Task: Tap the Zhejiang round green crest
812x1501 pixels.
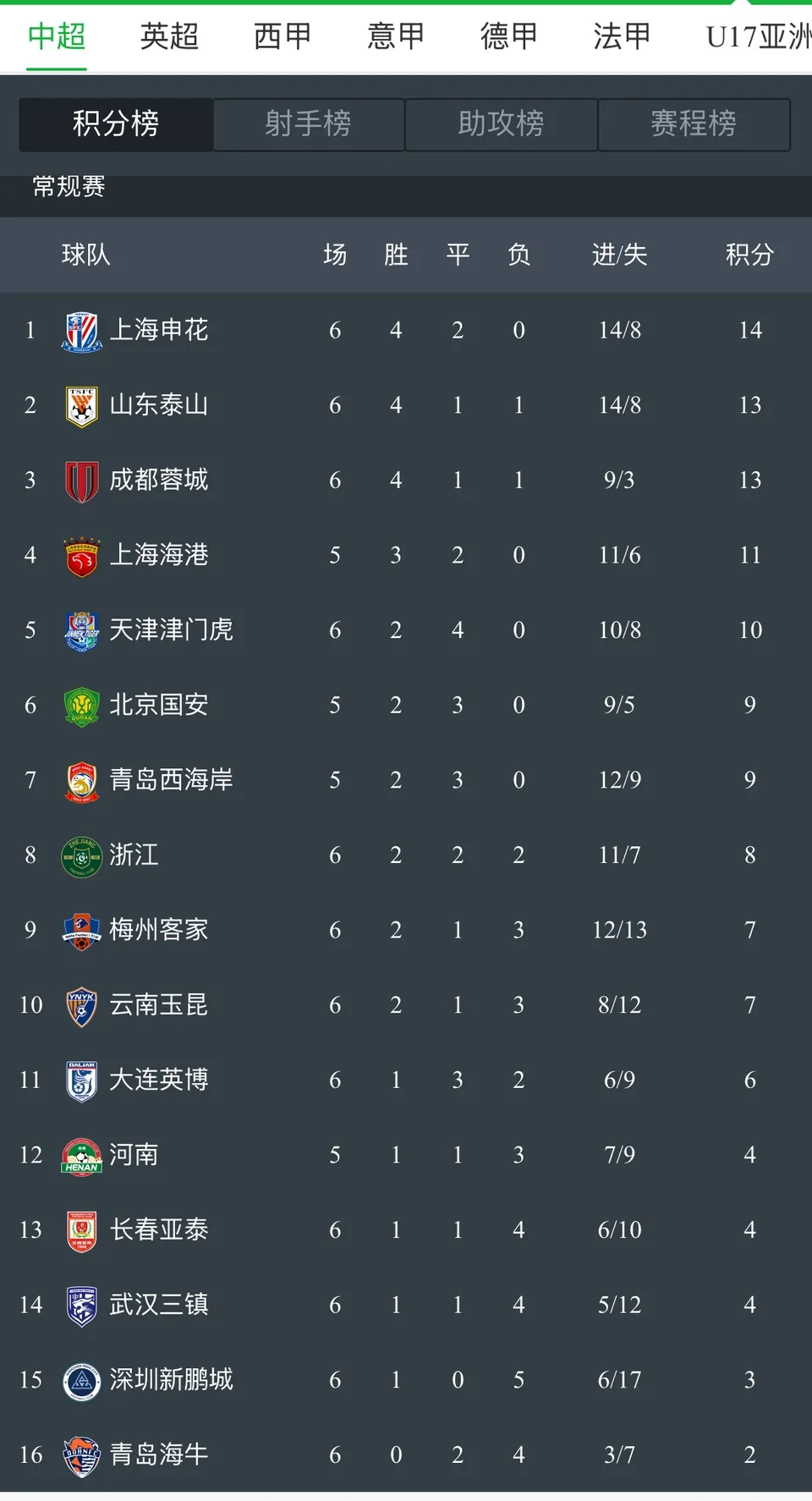Action: (x=82, y=855)
